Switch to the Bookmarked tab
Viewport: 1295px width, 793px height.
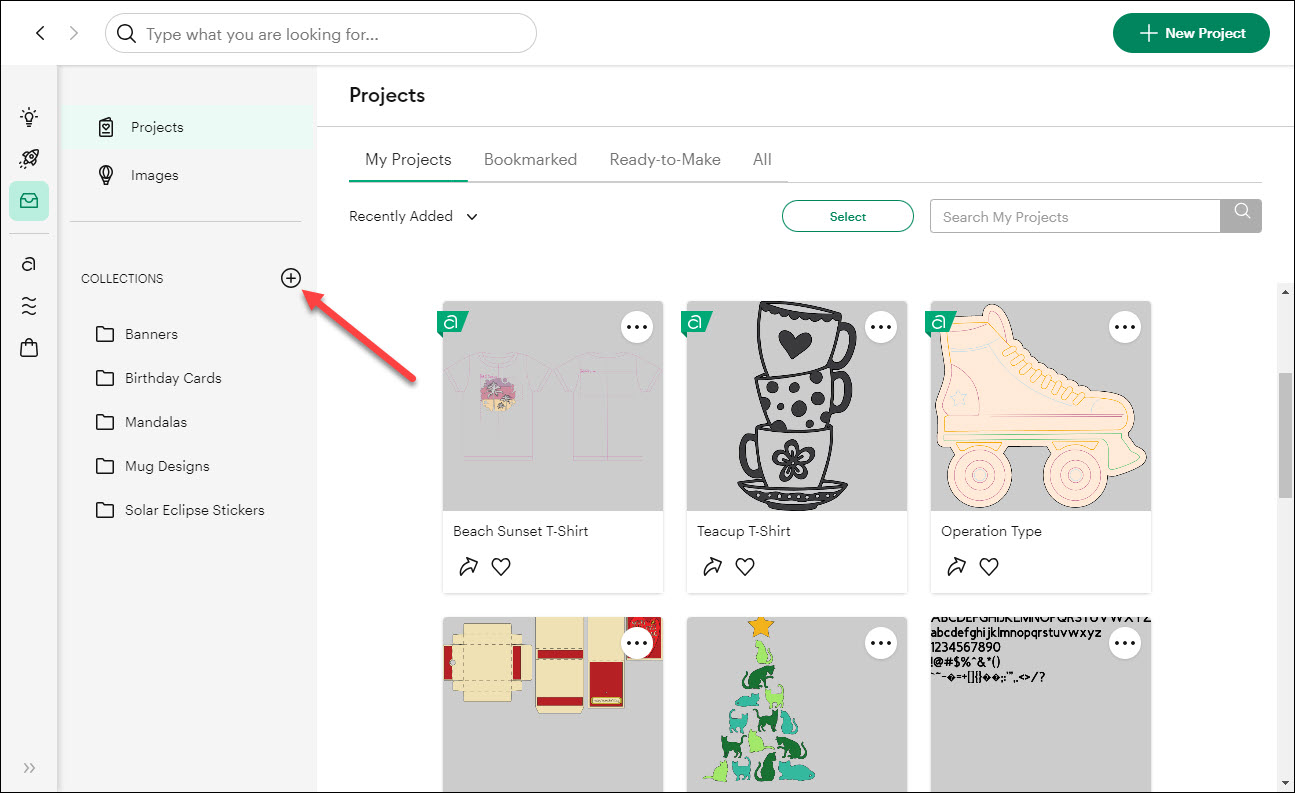pos(530,159)
